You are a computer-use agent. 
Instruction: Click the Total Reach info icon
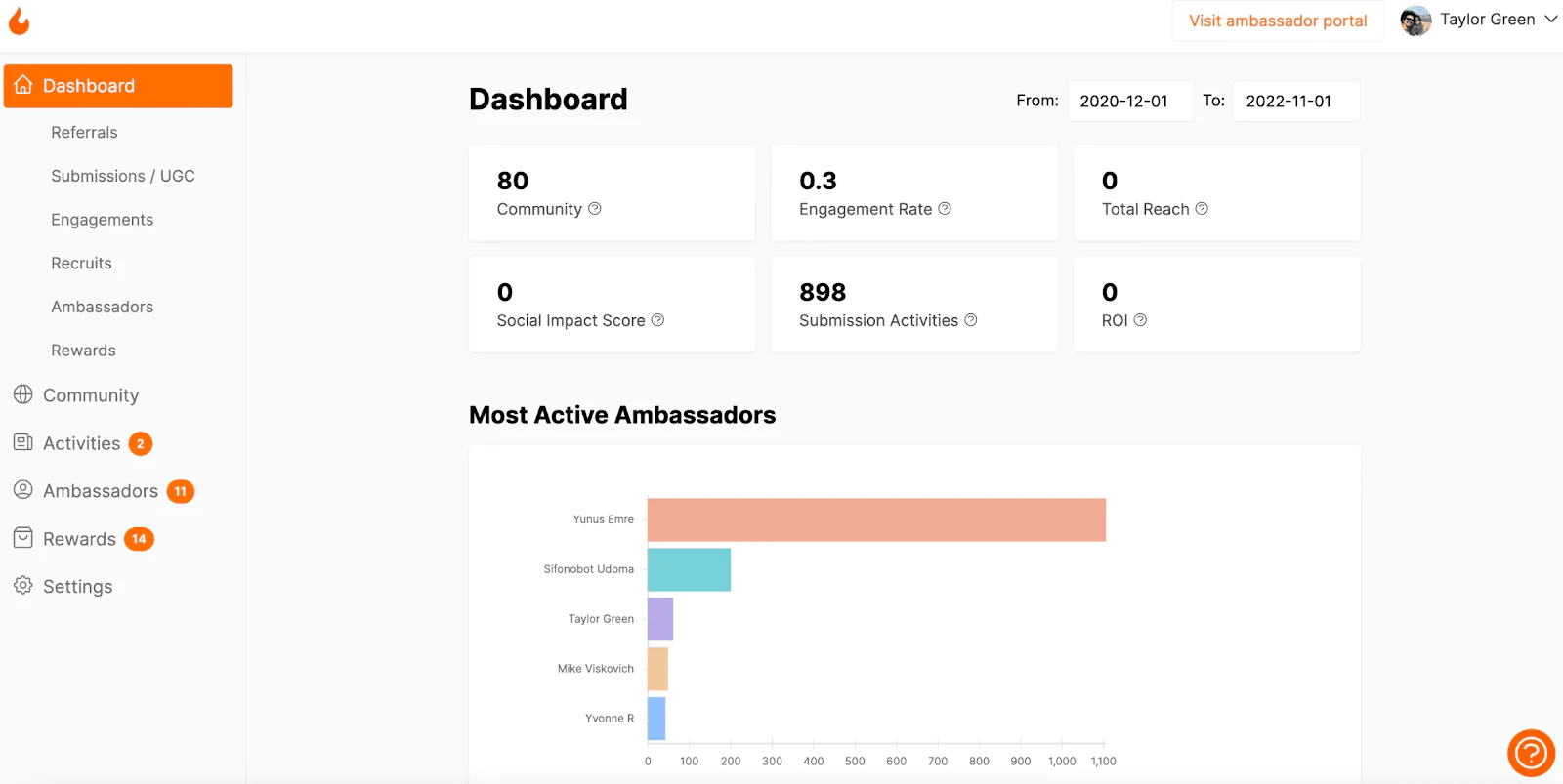point(1202,209)
